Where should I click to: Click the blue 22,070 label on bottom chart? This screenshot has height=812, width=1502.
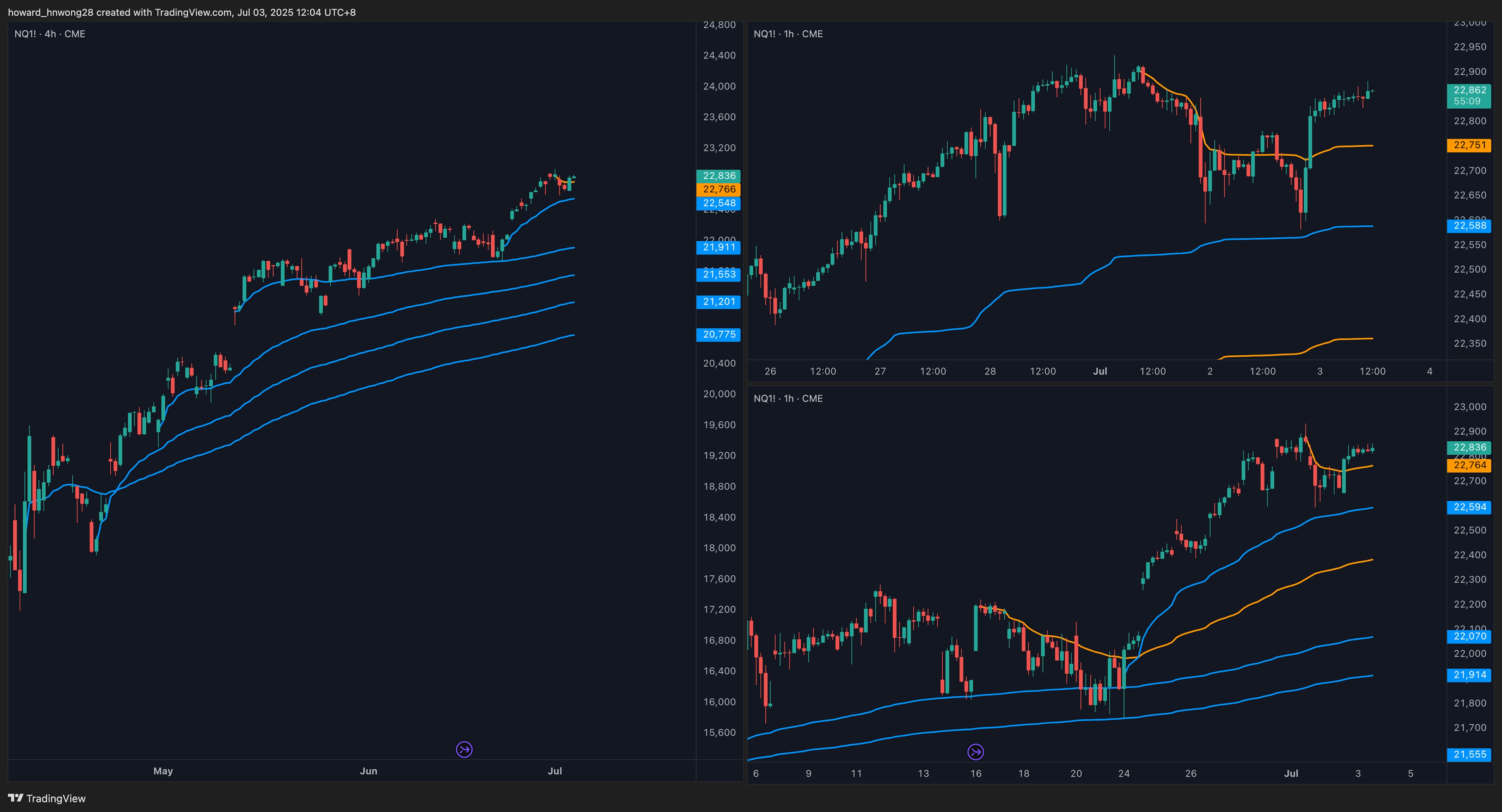pos(1469,636)
